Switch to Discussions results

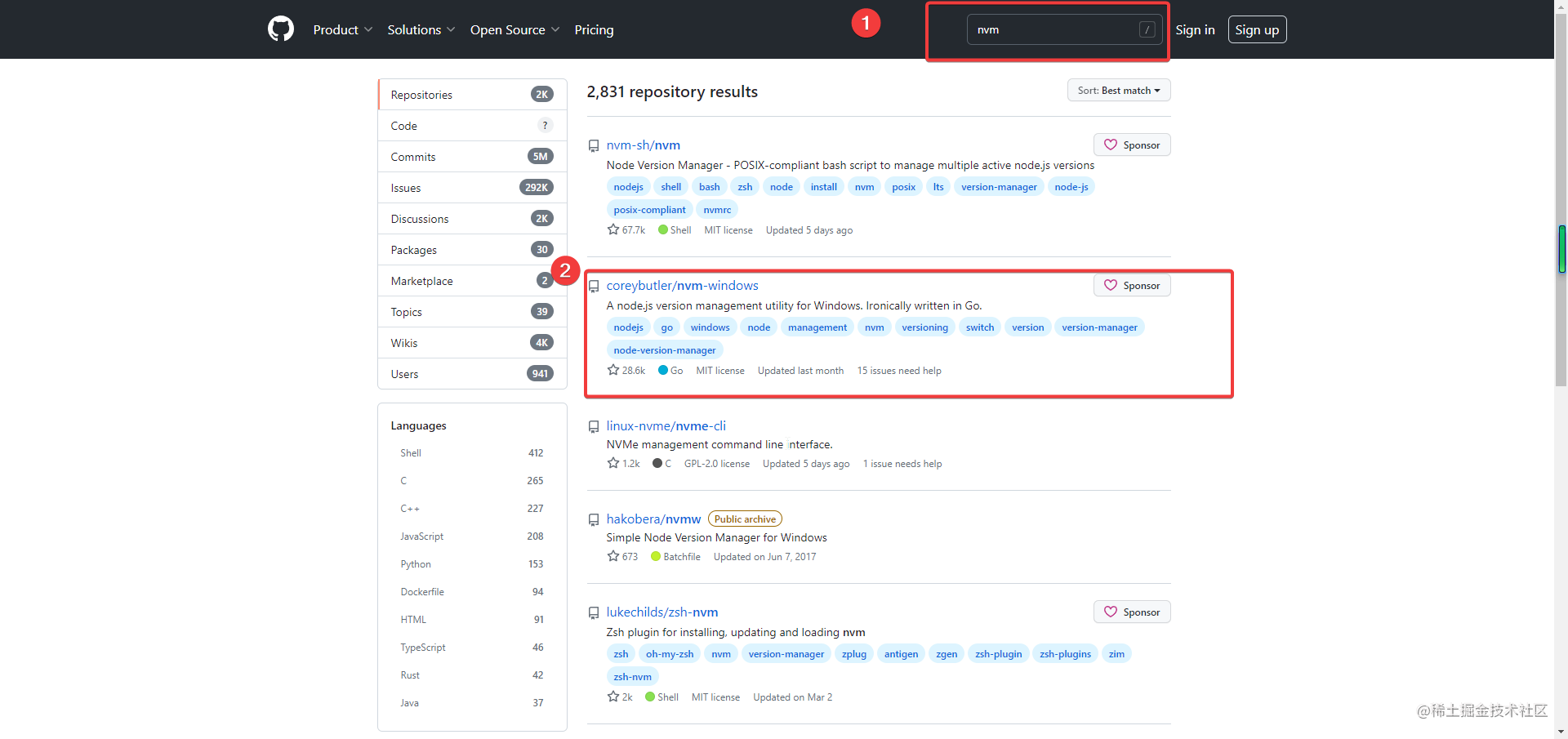coord(472,219)
